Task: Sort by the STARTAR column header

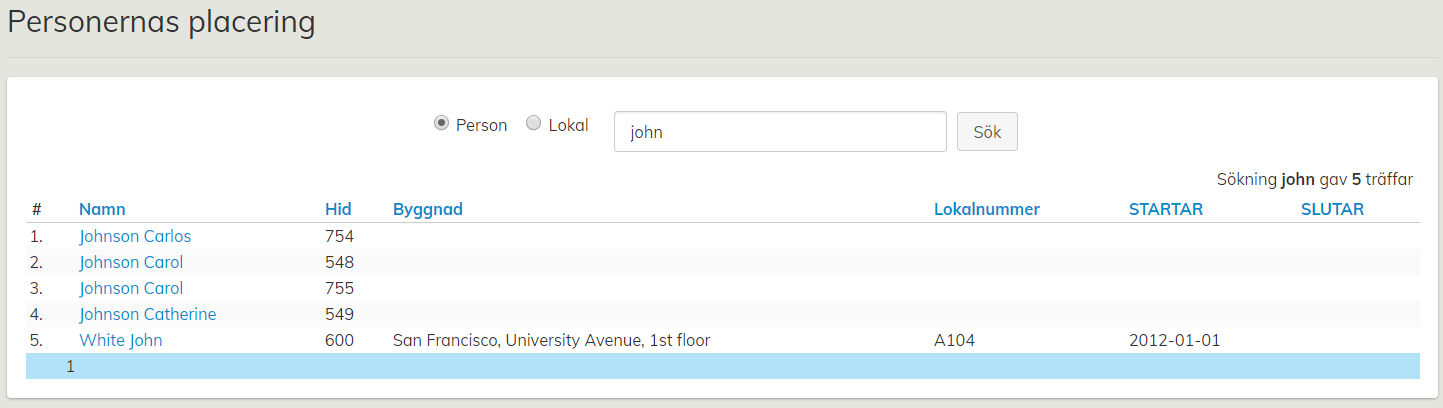Action: (x=1165, y=209)
